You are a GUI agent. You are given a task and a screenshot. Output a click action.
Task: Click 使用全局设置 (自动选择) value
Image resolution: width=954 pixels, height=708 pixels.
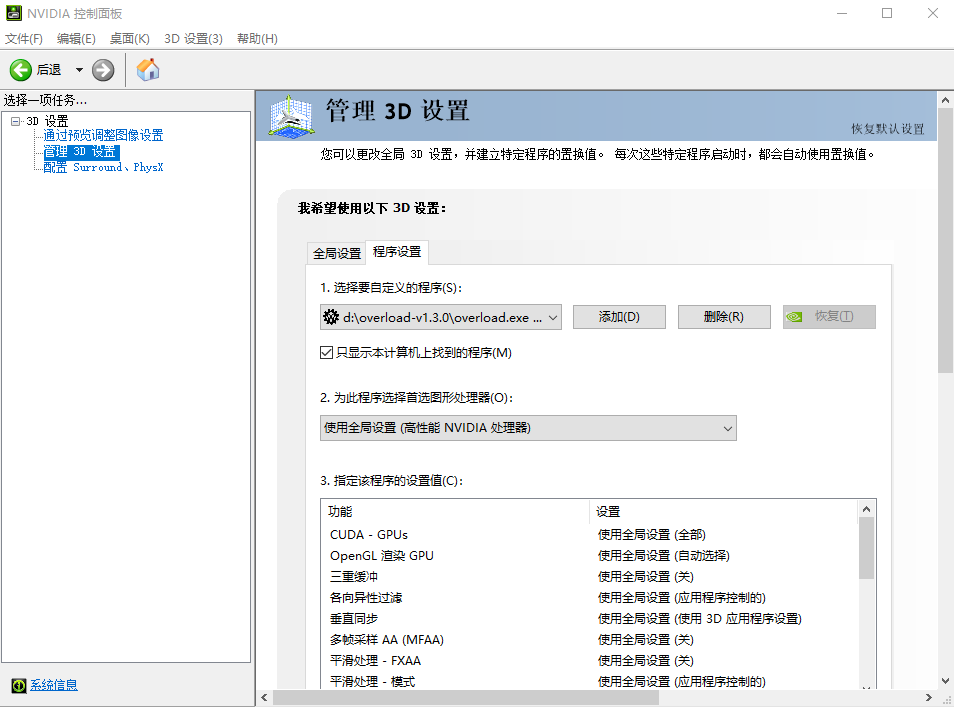pyautogui.click(x=664, y=556)
